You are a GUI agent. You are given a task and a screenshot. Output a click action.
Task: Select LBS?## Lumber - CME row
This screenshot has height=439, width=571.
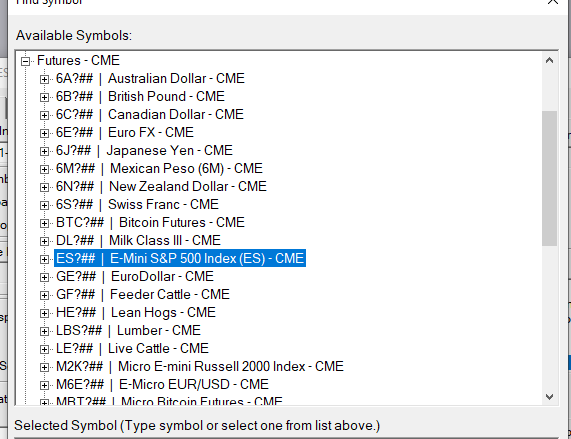click(x=128, y=331)
